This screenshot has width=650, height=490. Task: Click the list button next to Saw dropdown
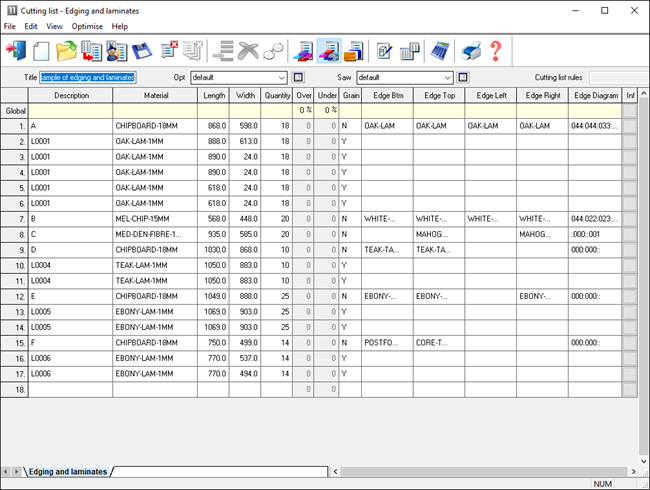point(464,77)
